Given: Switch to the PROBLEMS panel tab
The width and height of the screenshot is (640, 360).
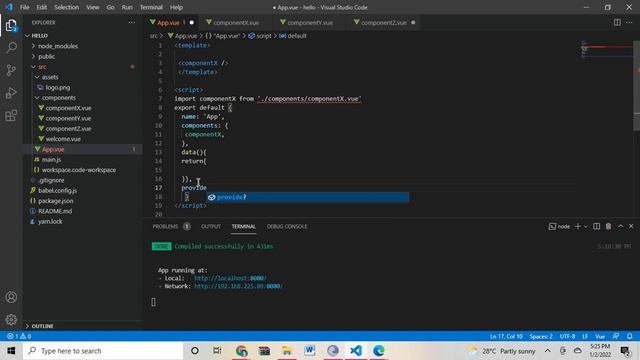Looking at the screenshot, I should pyautogui.click(x=165, y=227).
